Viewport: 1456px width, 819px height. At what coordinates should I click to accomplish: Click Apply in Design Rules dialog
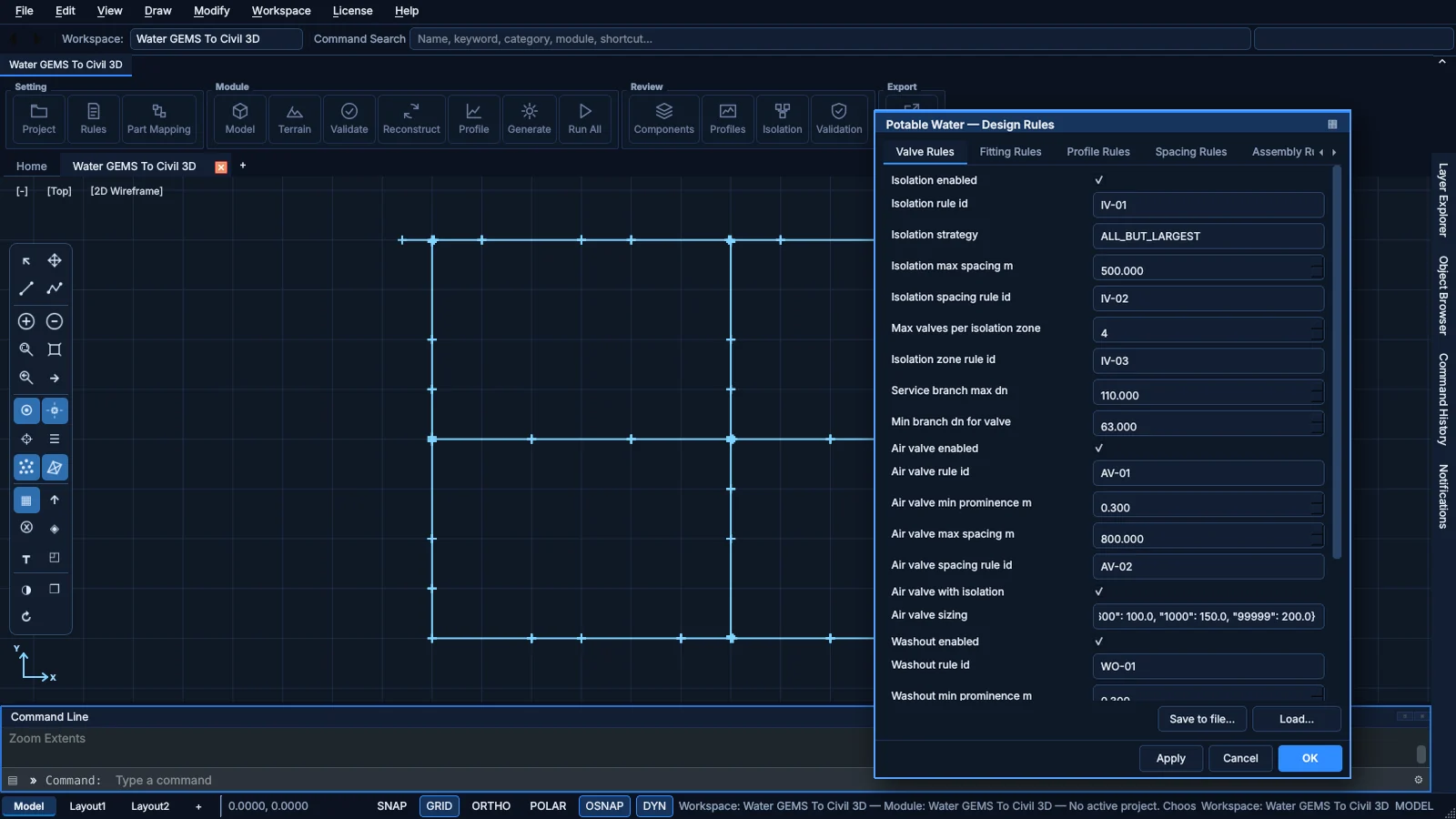click(1170, 758)
